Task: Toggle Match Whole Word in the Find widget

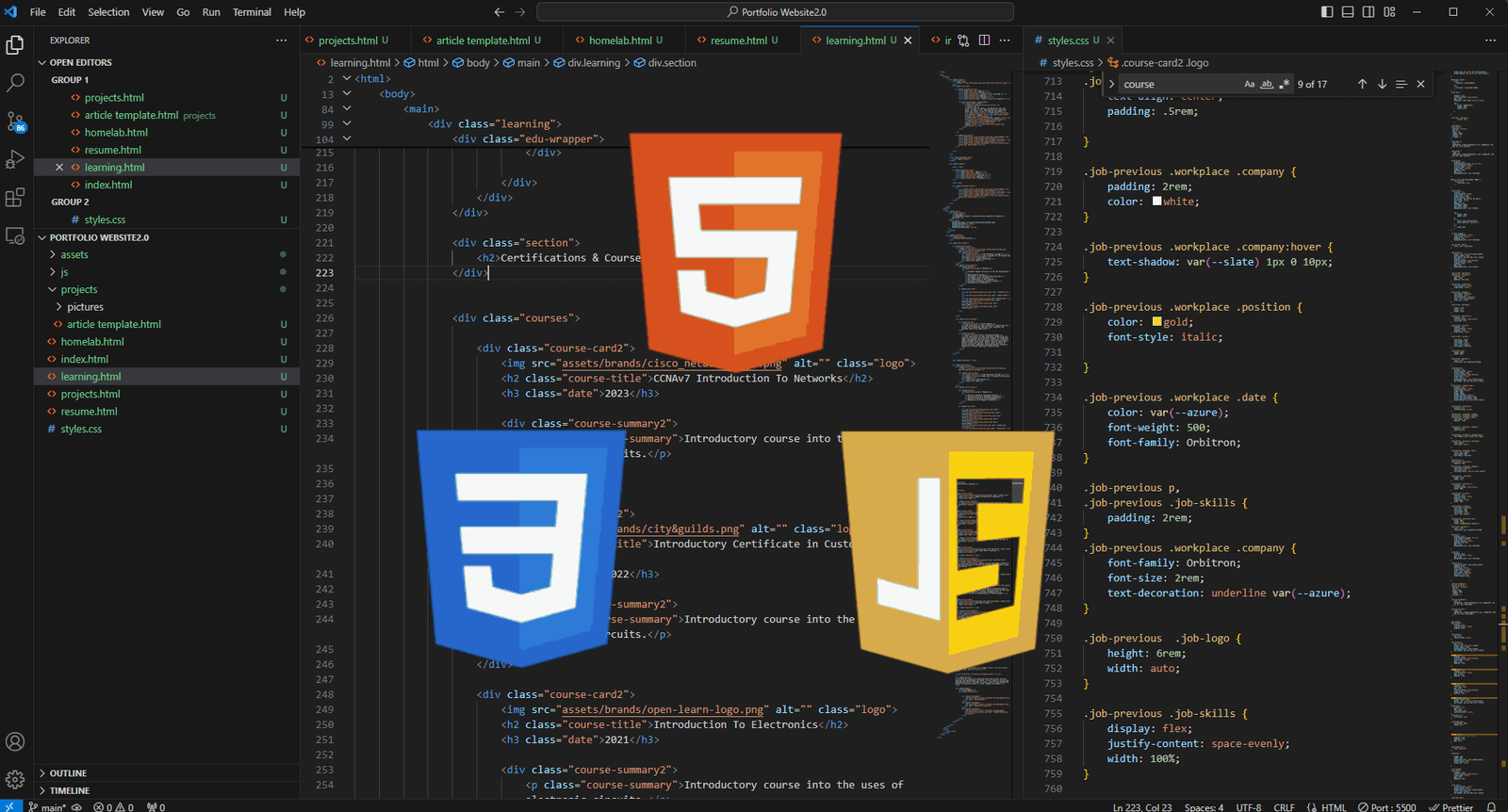Action: click(x=1267, y=84)
